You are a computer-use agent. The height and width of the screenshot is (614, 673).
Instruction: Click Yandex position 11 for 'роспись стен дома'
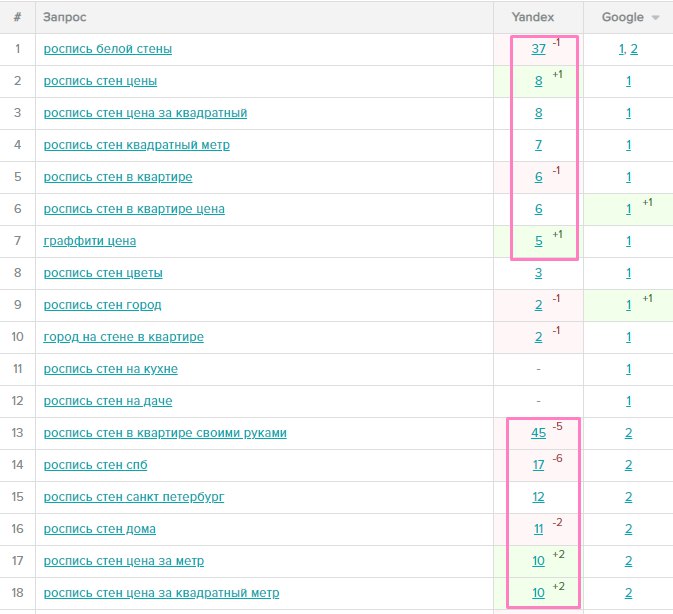pos(539,529)
